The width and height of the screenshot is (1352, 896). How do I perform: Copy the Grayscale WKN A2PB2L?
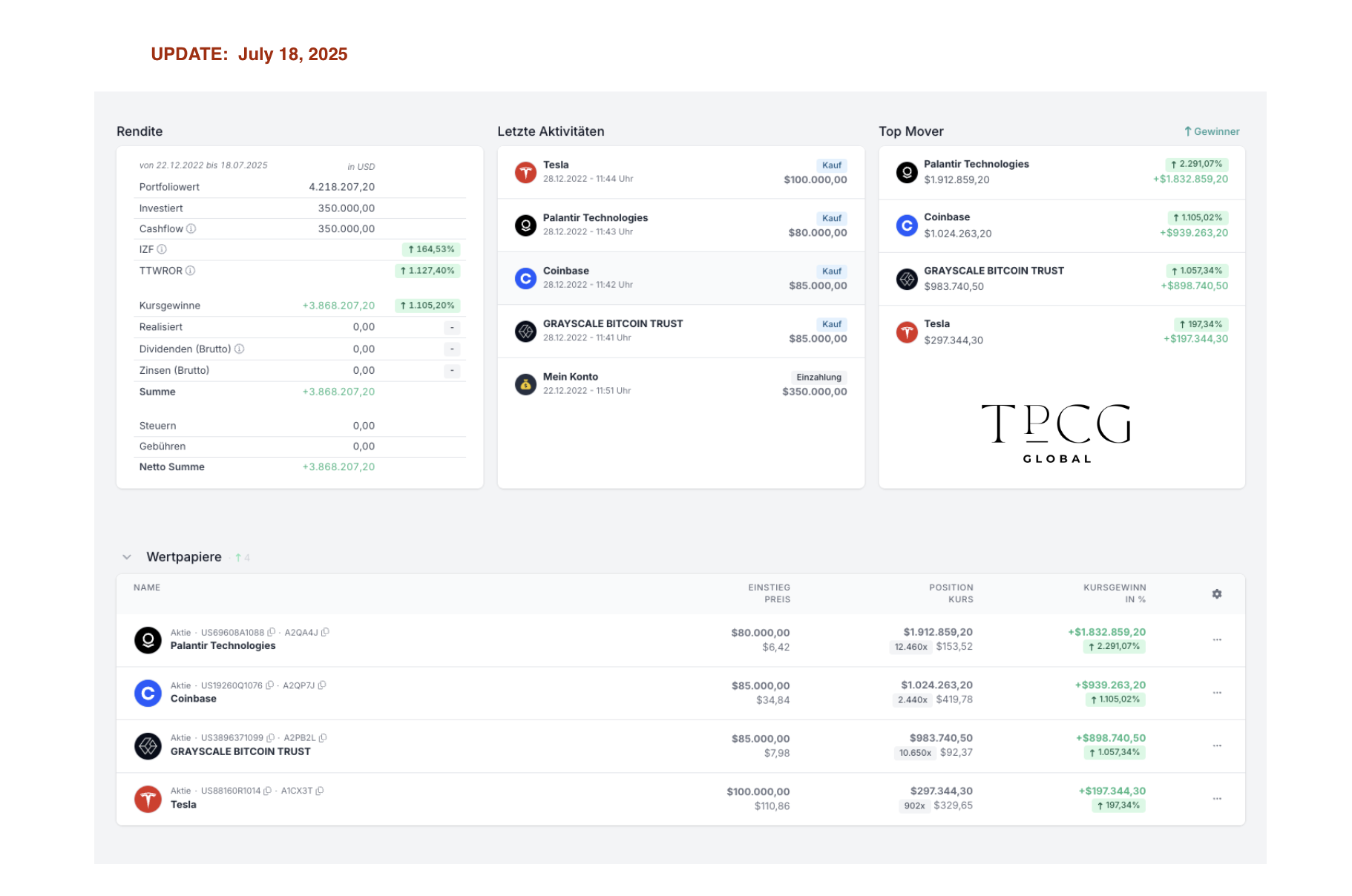pyautogui.click(x=323, y=738)
